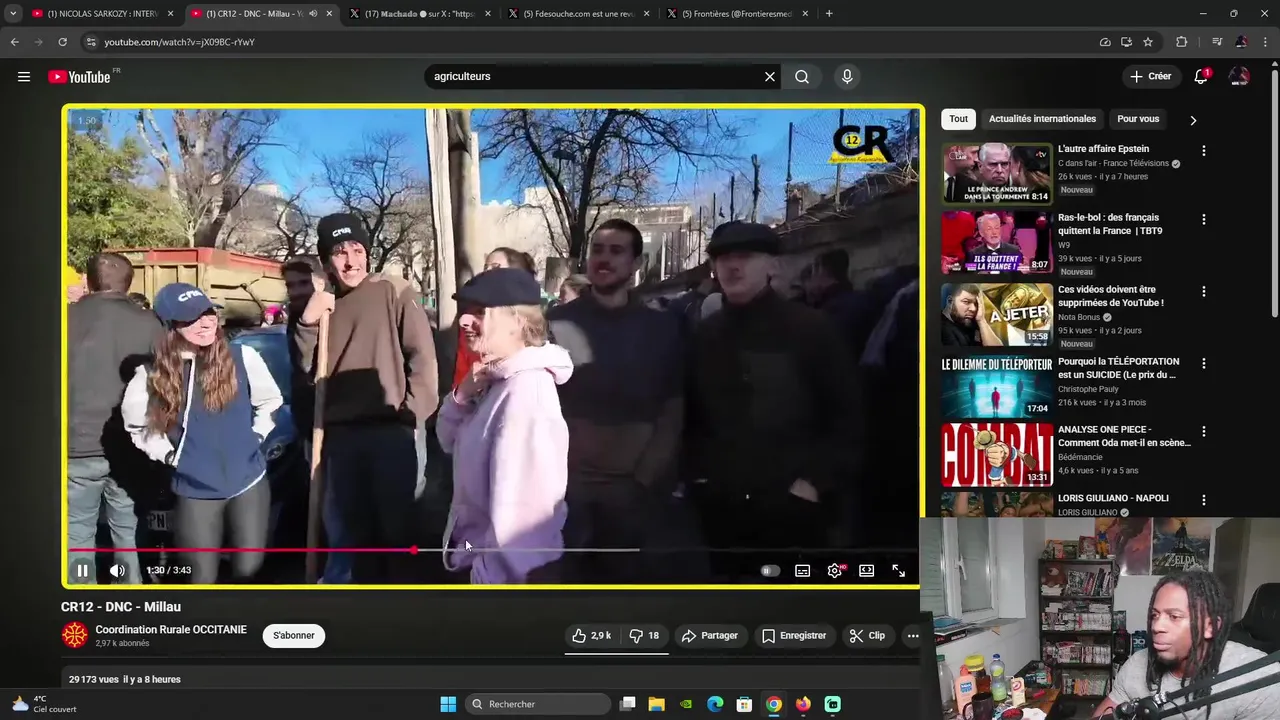Enter fullscreen mode
This screenshot has height=720, width=1280.
pyautogui.click(x=898, y=571)
